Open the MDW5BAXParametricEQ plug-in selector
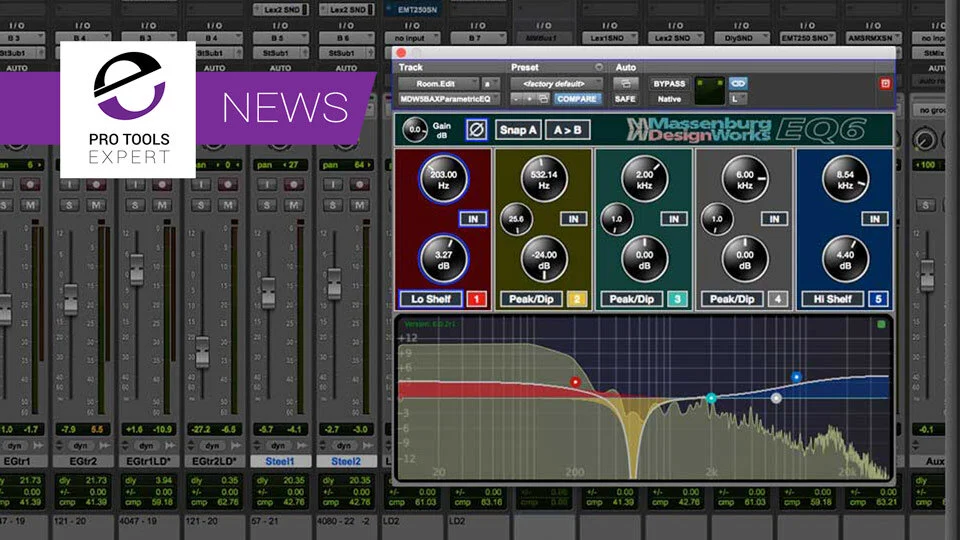 click(449, 99)
